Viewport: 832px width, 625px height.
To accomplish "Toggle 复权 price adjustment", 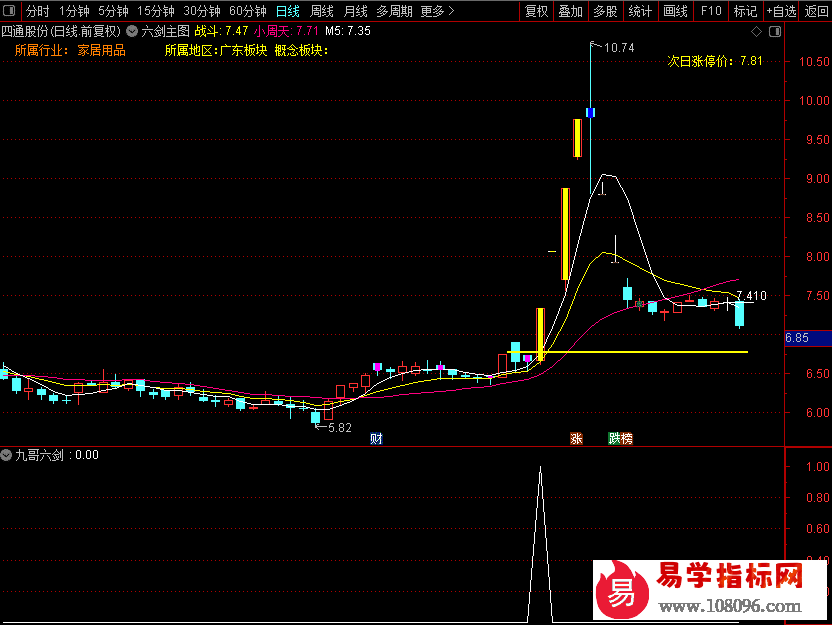I will click(x=537, y=12).
